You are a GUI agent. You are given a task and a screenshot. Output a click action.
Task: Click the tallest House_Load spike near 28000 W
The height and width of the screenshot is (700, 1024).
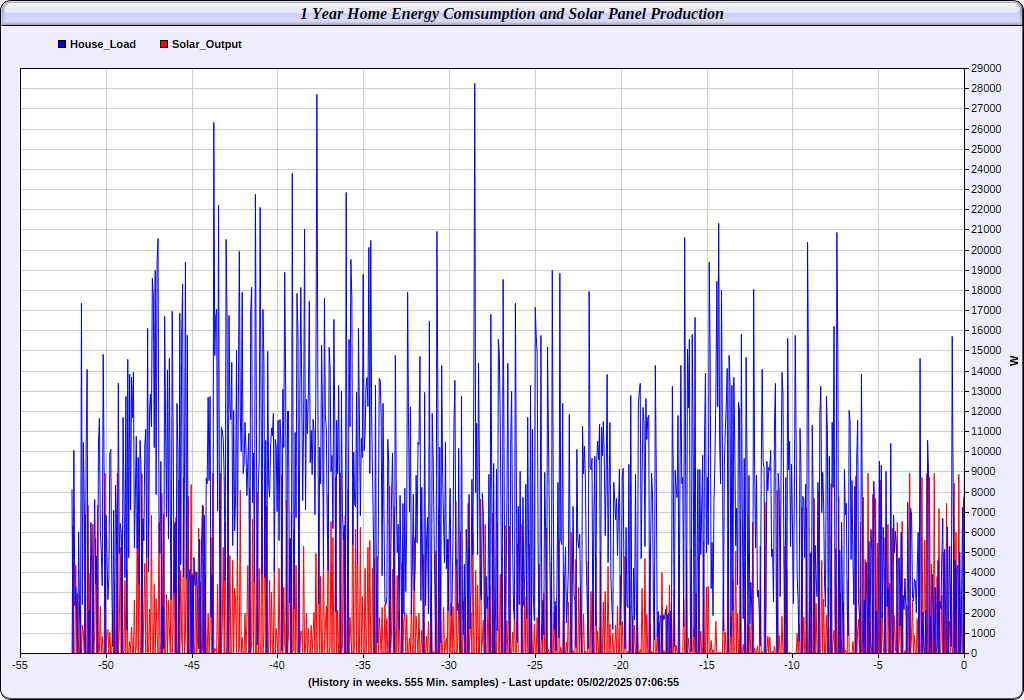pos(475,85)
